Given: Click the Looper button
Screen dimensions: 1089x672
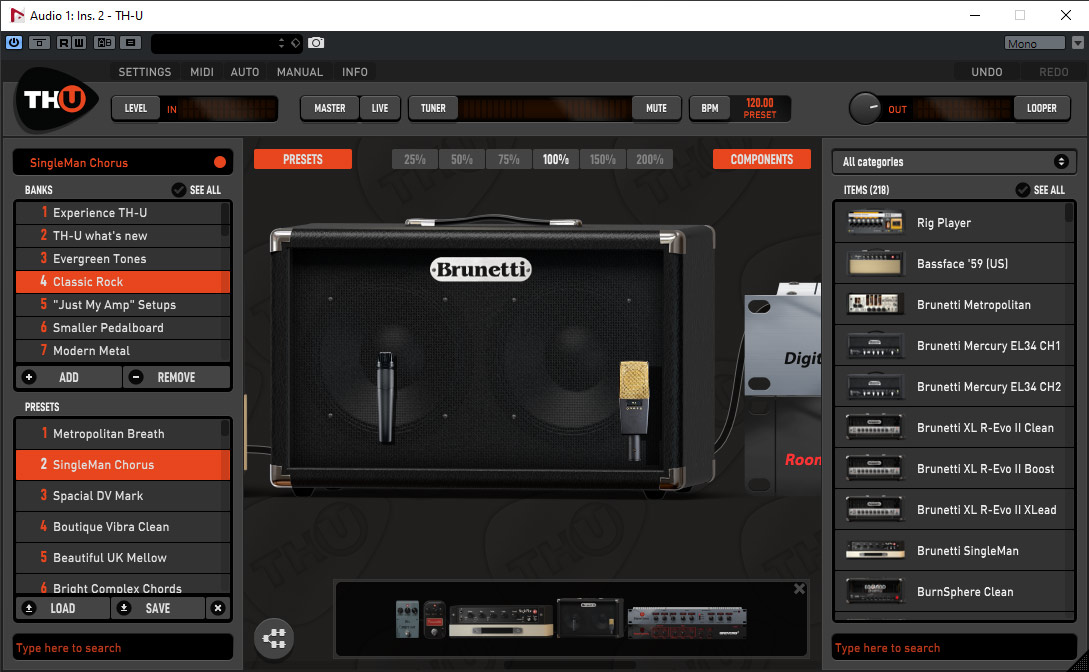Looking at the screenshot, I should tap(1041, 108).
